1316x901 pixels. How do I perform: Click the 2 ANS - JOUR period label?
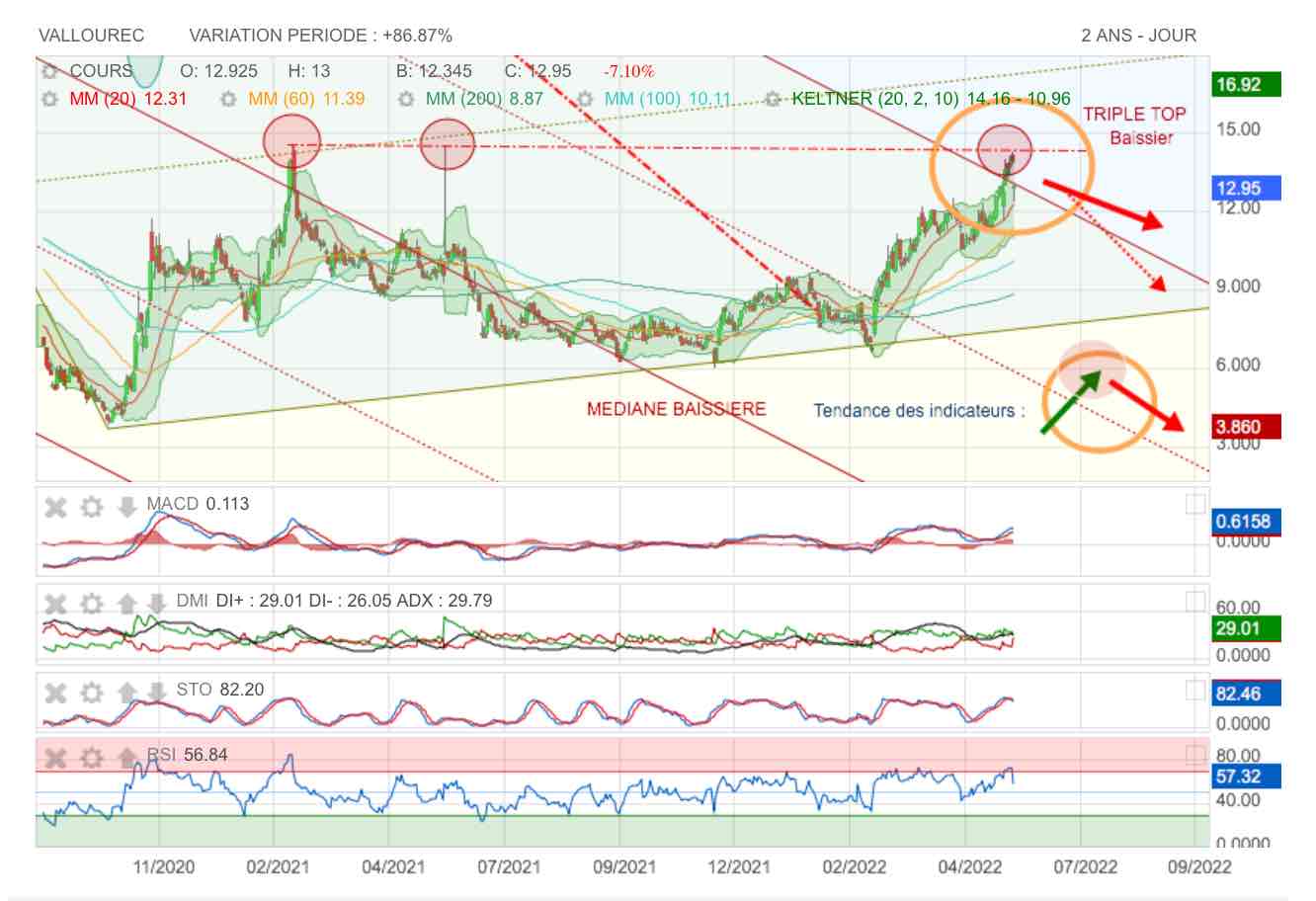click(1138, 36)
